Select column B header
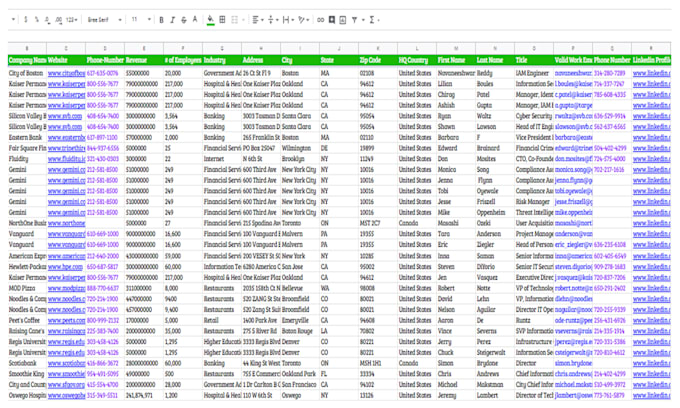The width and height of the screenshot is (680, 408). (x=27, y=48)
